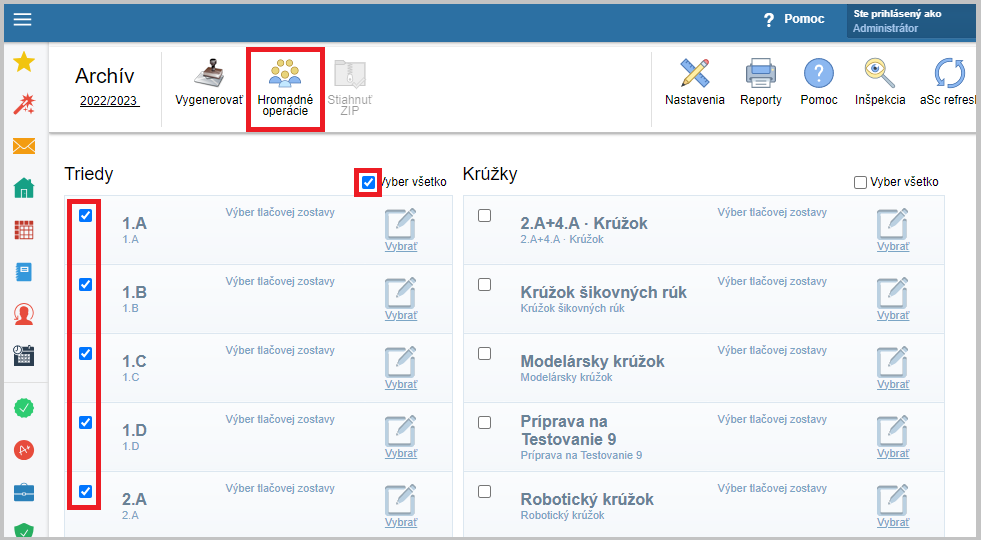Check Príprava na Testovanie 9 checkbox
The width and height of the screenshot is (981, 540).
(484, 422)
